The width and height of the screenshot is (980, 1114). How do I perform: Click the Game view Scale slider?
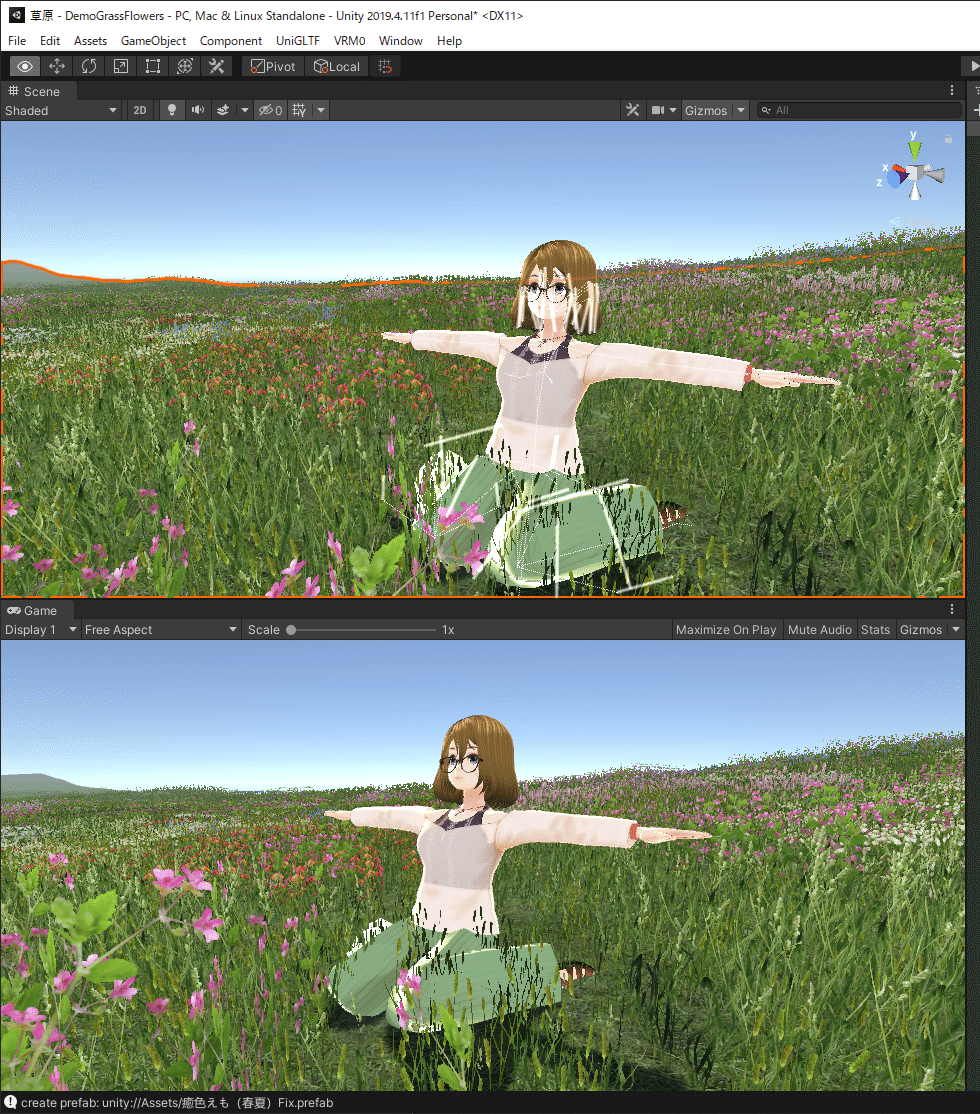[362, 629]
